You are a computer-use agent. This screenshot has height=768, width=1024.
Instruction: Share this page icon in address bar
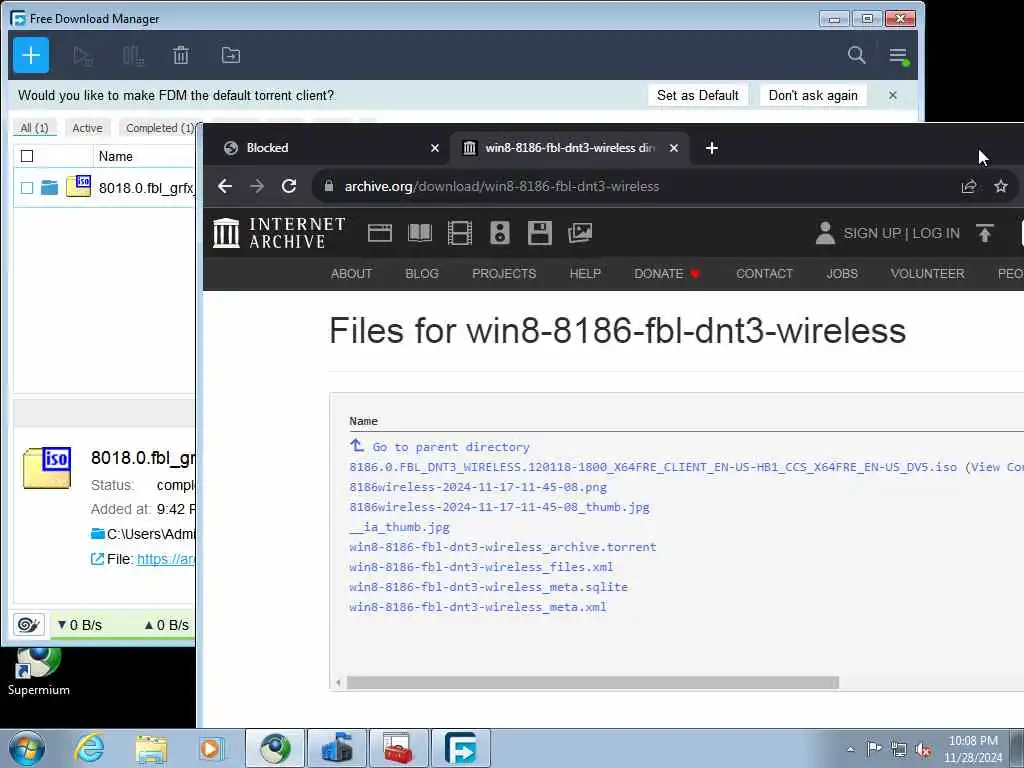[969, 187]
